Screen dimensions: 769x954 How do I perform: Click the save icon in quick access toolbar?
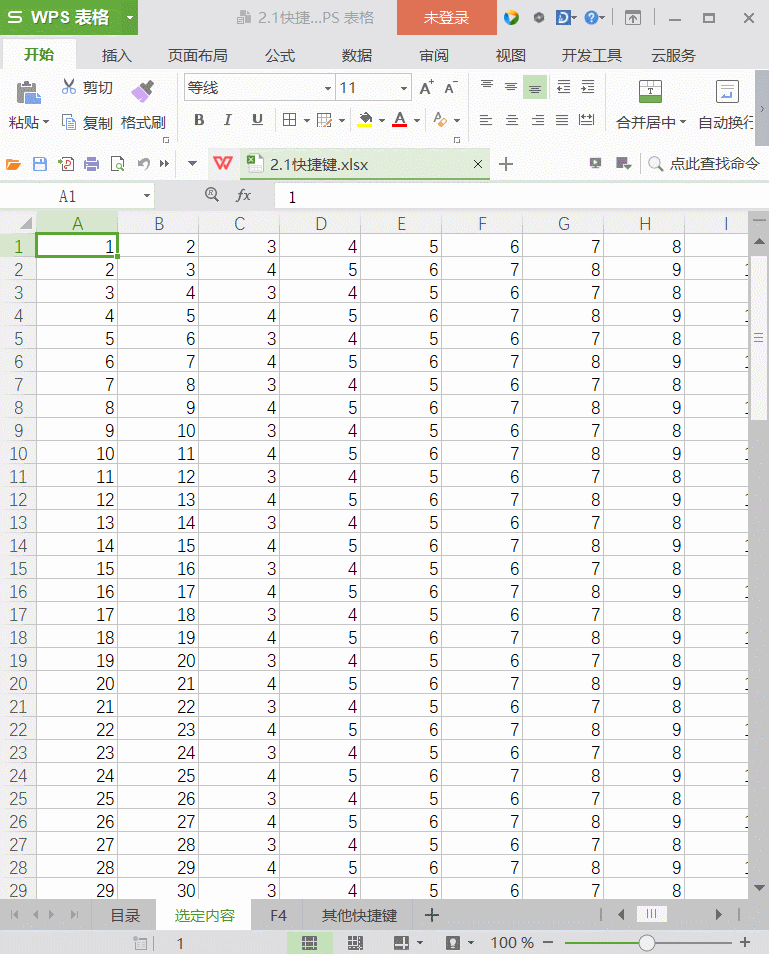point(40,164)
